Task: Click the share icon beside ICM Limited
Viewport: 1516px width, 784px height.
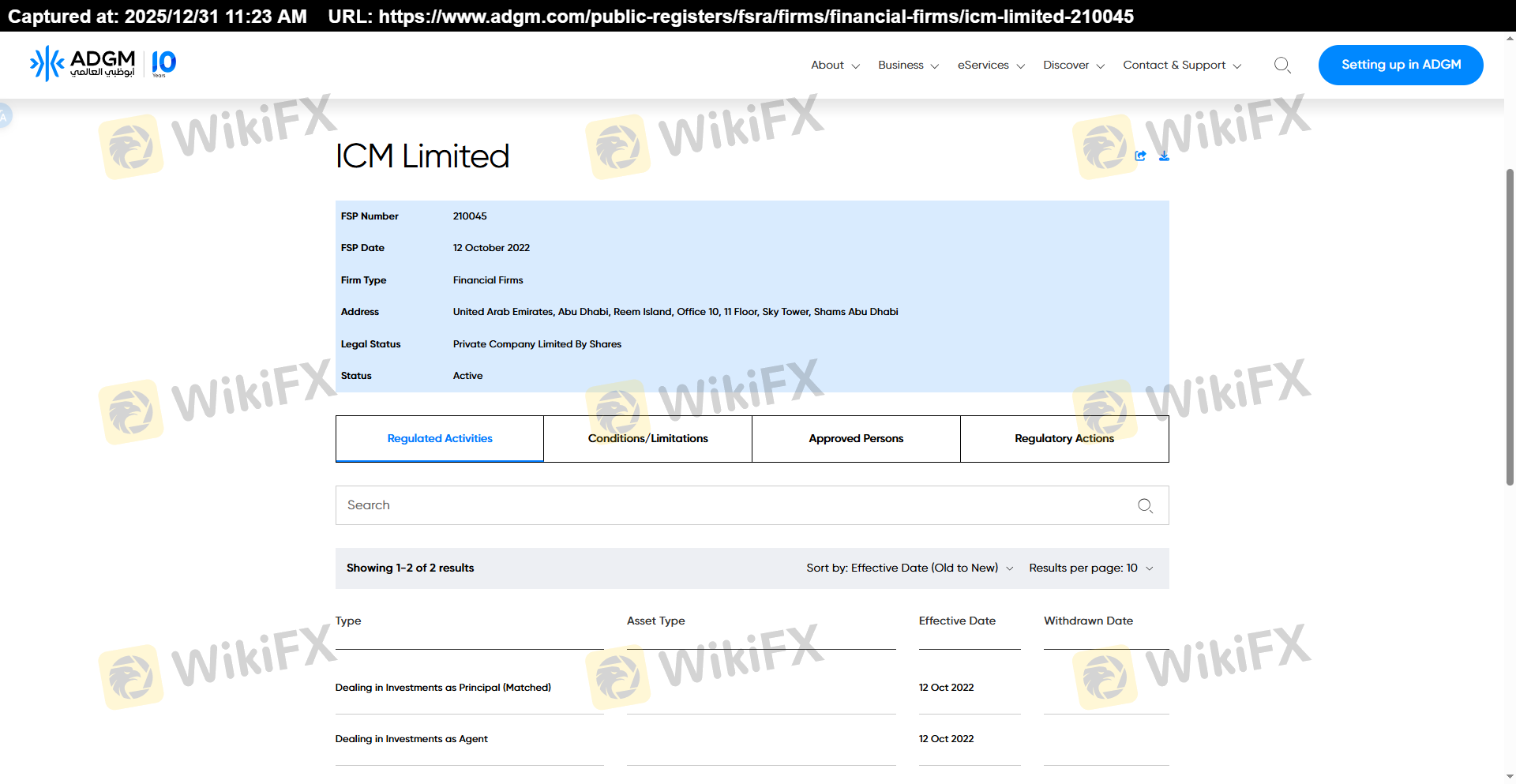Action: (x=1140, y=156)
